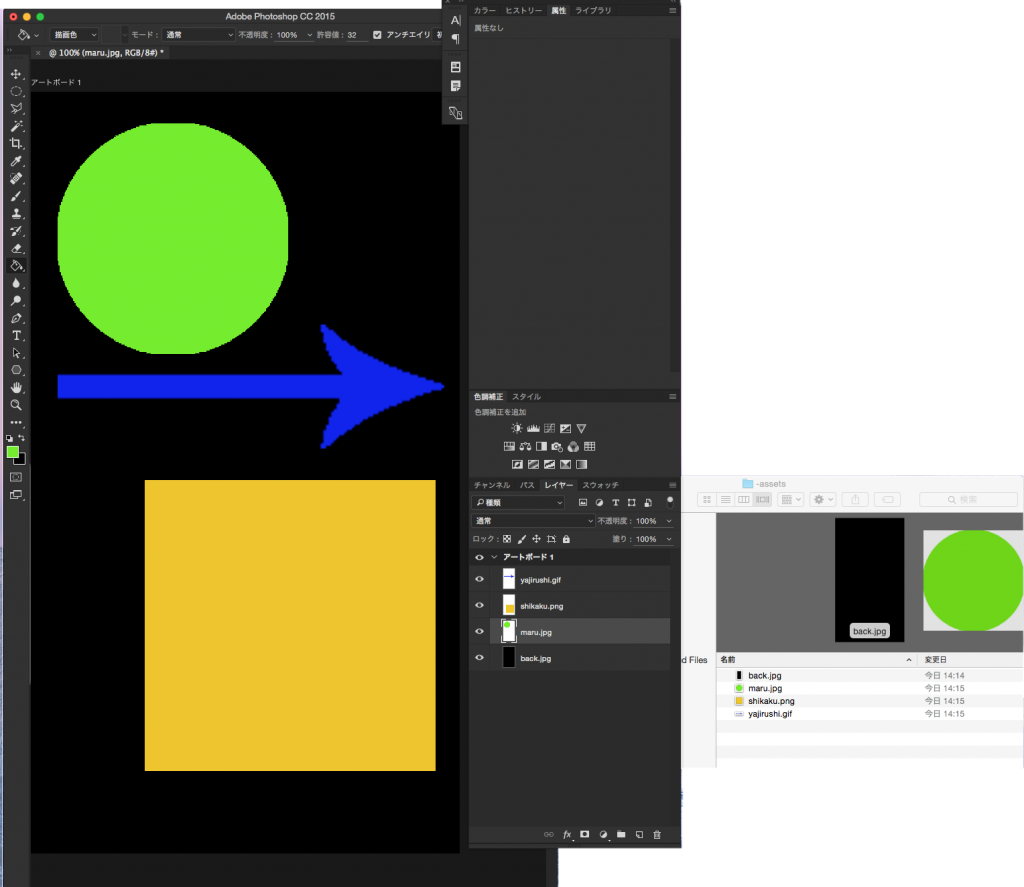
Task: Collapse the アートボード 1 group
Action: (x=494, y=557)
